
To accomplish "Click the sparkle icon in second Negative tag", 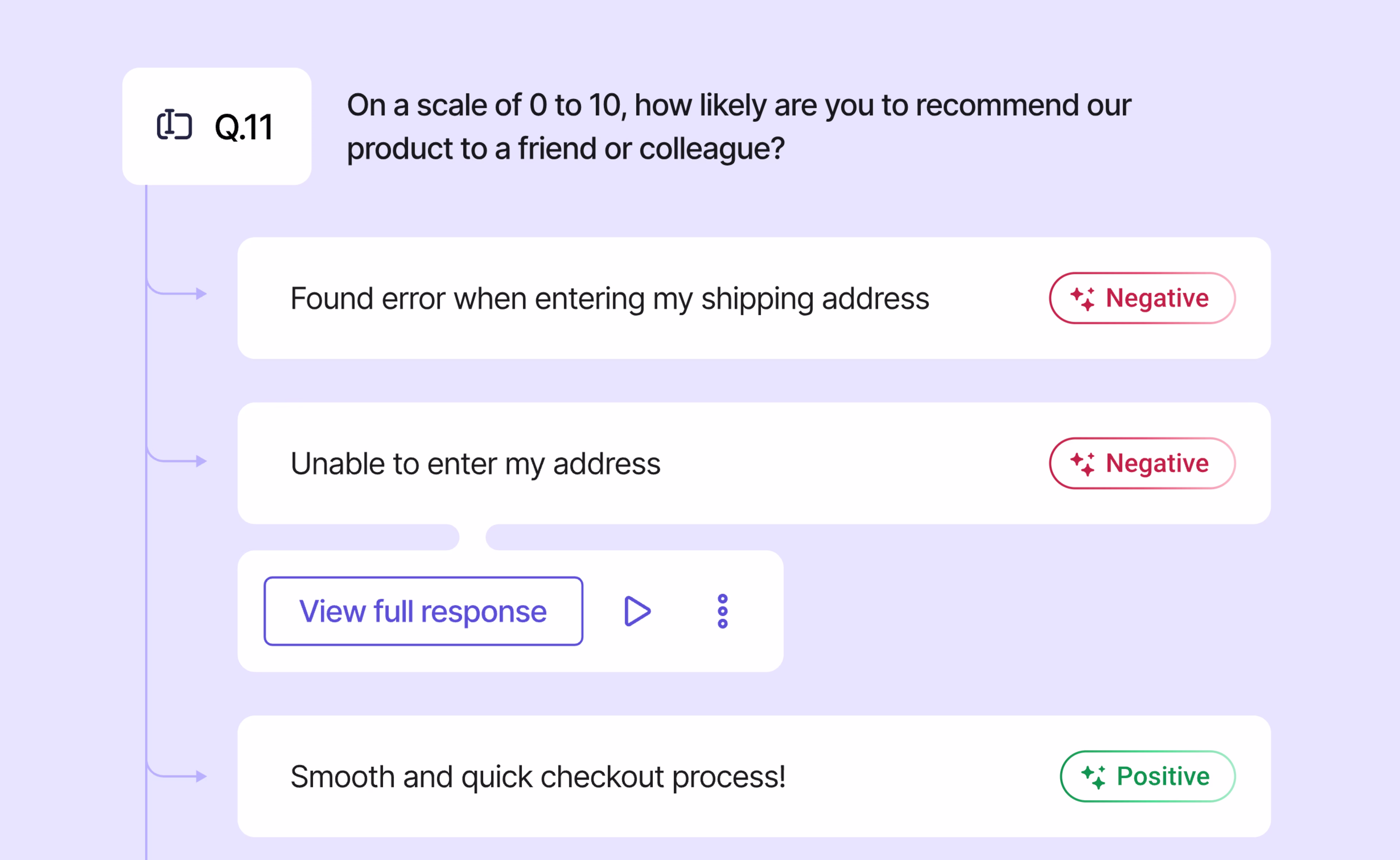I will coord(1082,464).
